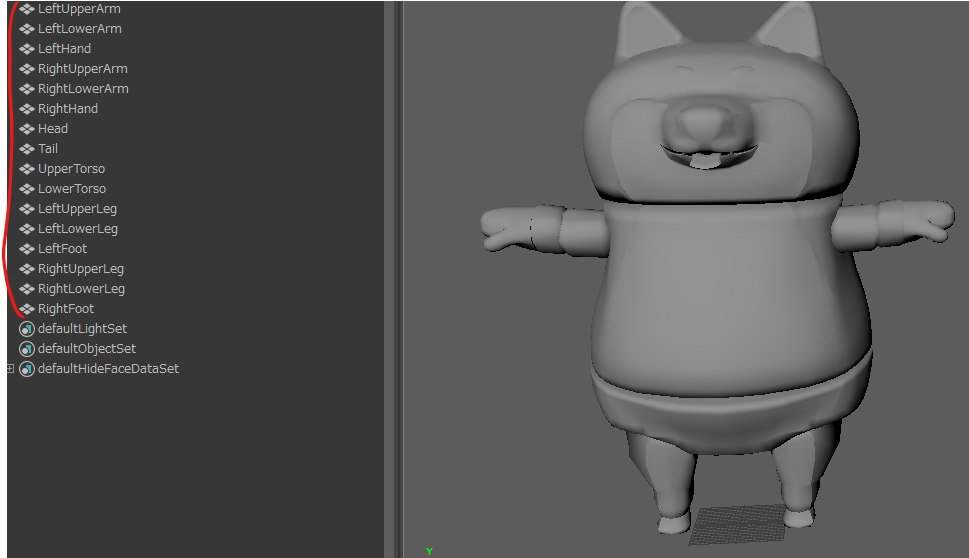The width and height of the screenshot is (969, 558).
Task: Pick RightUpperLeg in the outliner
Action: [81, 269]
